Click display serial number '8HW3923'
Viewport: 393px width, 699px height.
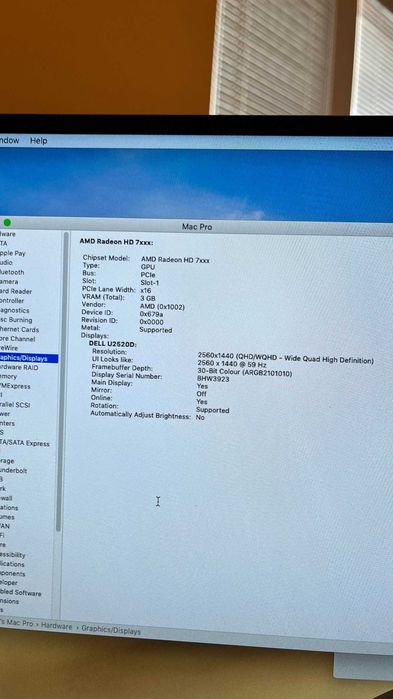click(213, 379)
